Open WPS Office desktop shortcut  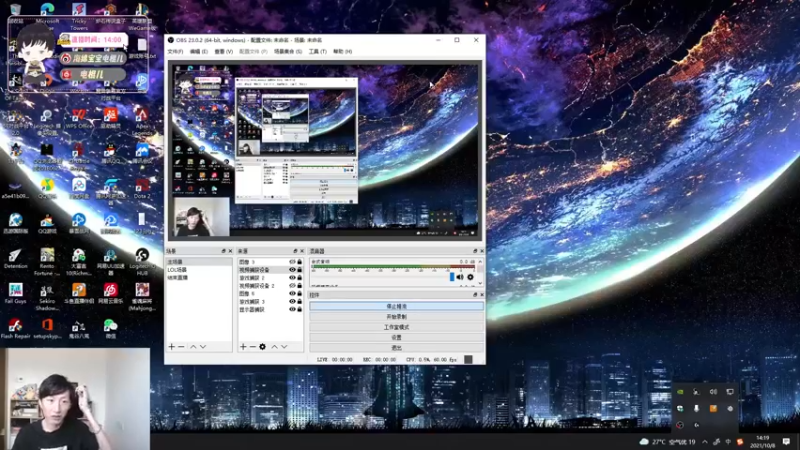click(x=79, y=119)
